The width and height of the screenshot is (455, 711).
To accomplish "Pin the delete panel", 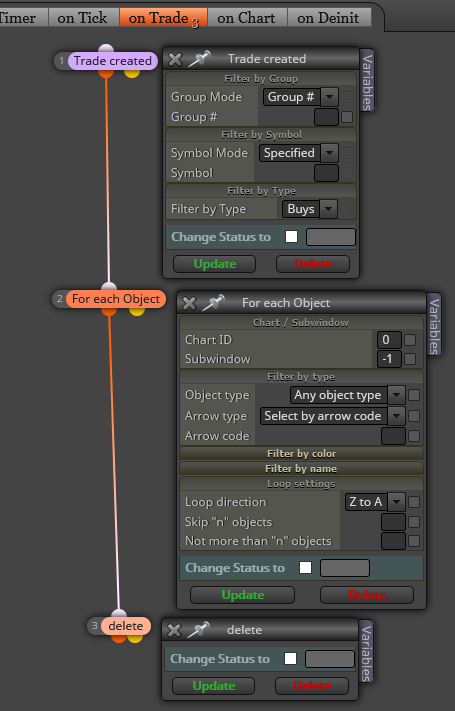I will [198, 629].
